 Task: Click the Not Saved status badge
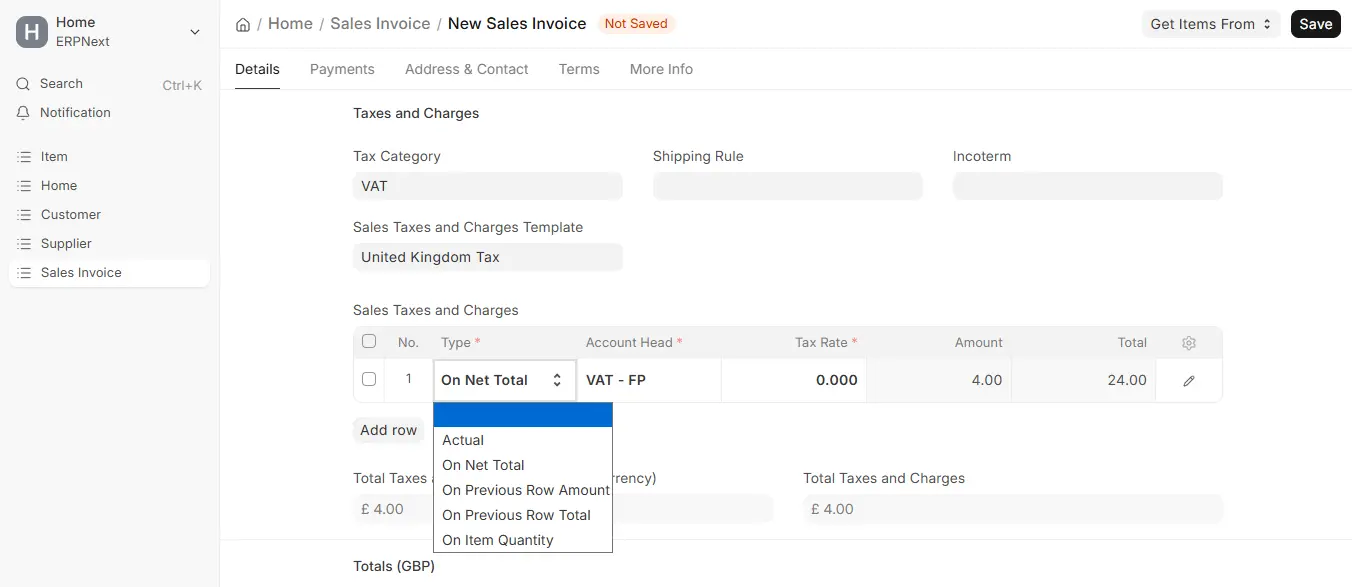[x=636, y=23]
